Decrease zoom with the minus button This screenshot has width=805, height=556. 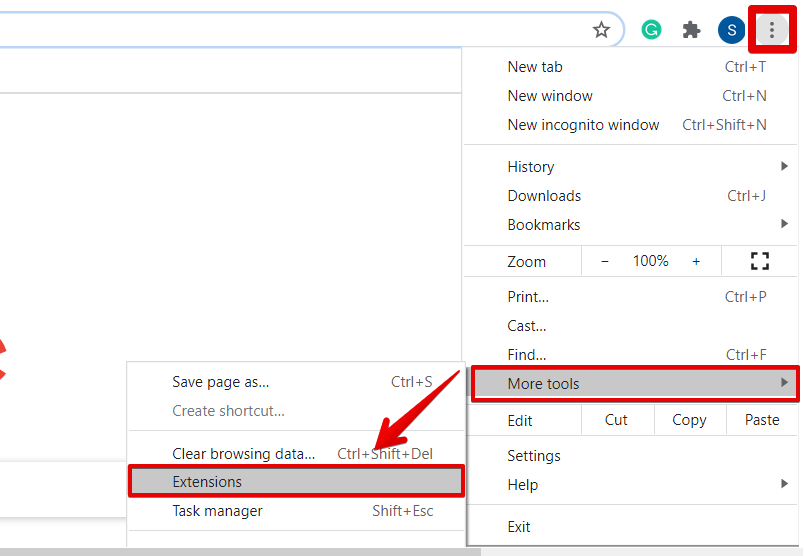tap(605, 261)
